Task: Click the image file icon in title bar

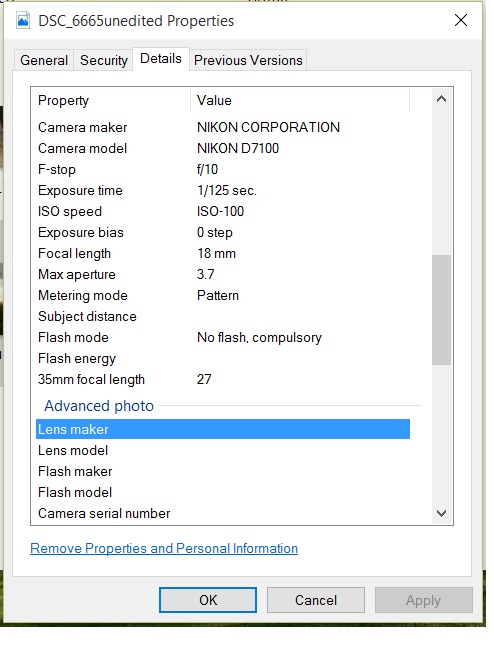Action: point(23,20)
